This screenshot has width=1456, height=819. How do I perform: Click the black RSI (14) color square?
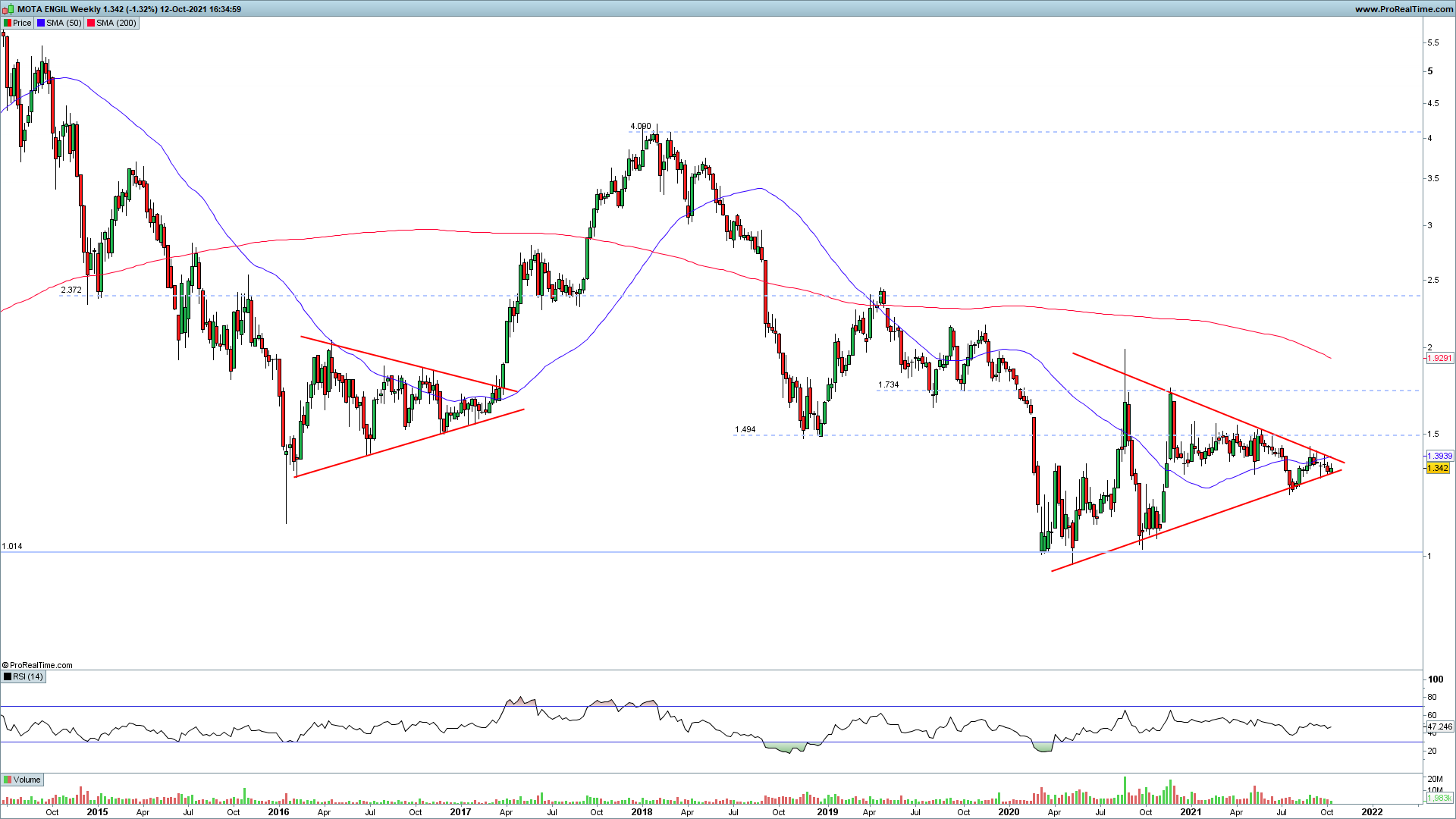[8, 676]
